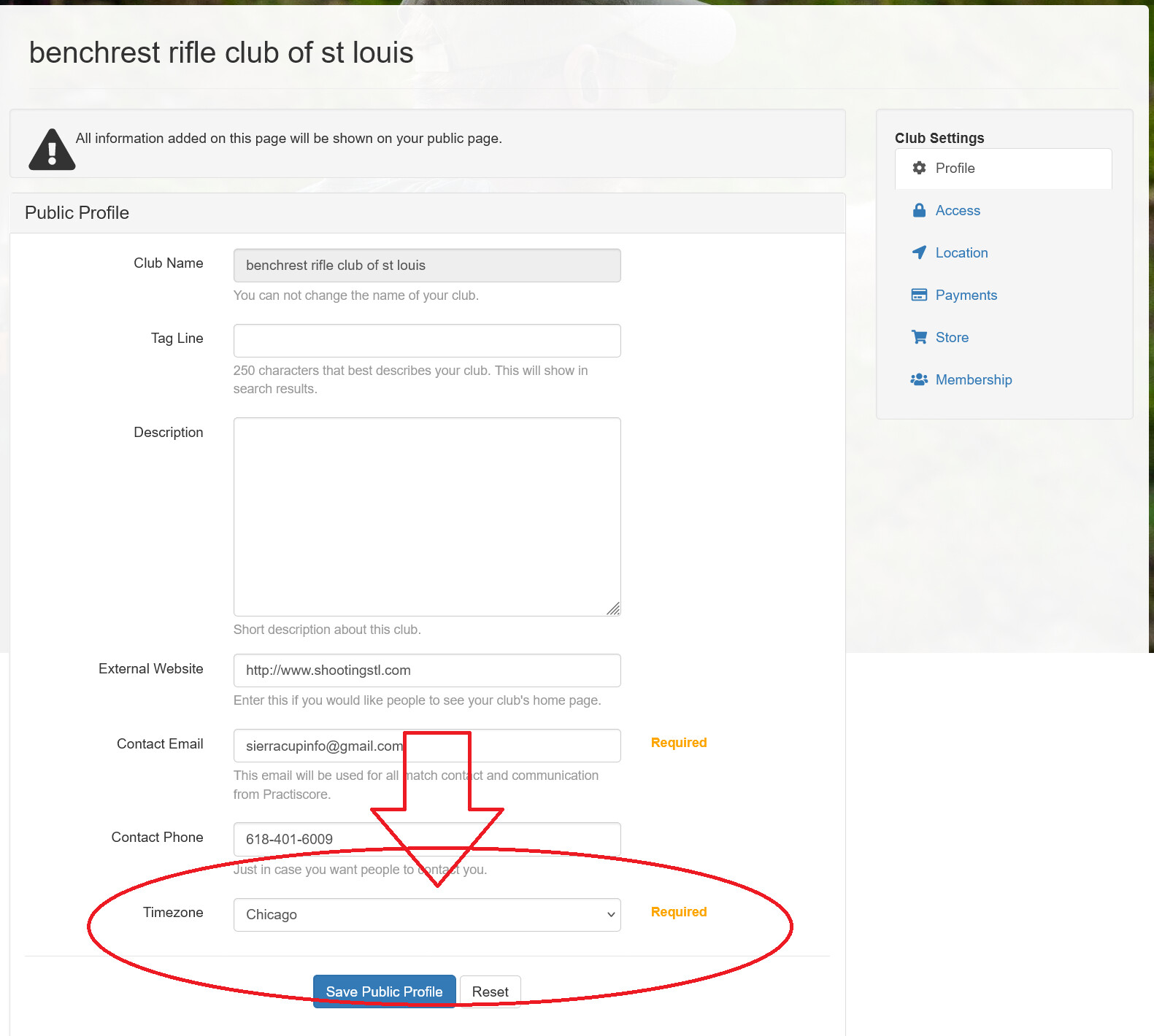Open Payments settings

pyautogui.click(x=1003, y=295)
